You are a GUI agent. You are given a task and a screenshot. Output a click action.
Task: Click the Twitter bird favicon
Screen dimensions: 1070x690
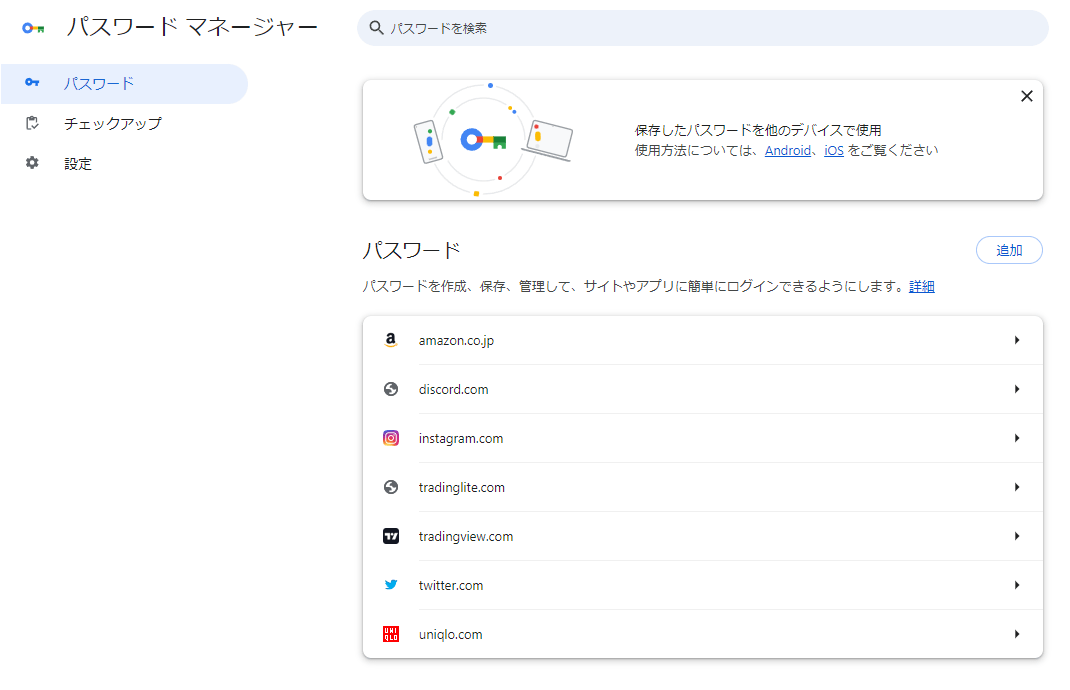pyautogui.click(x=391, y=585)
